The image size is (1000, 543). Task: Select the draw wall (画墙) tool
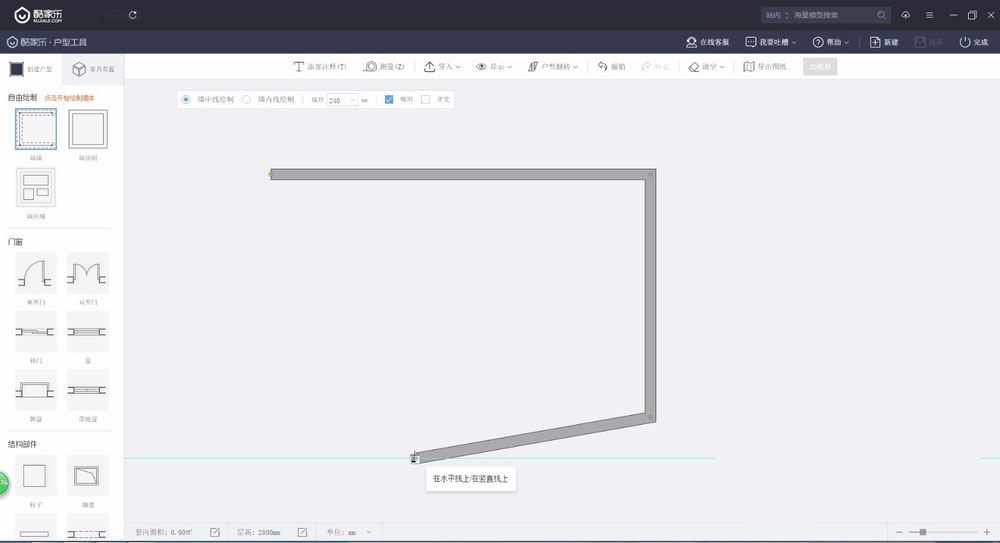click(x=35, y=129)
